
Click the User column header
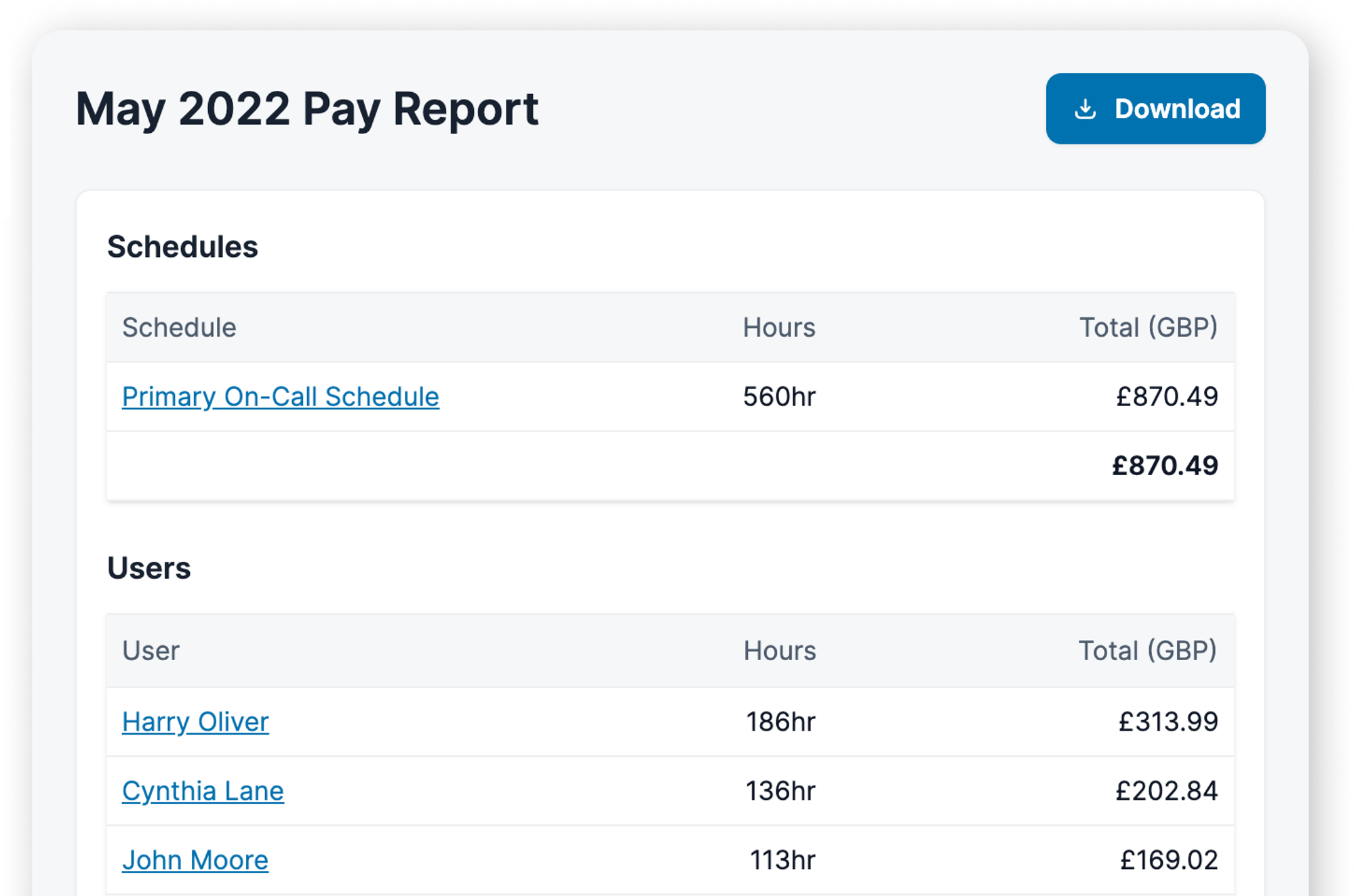151,651
